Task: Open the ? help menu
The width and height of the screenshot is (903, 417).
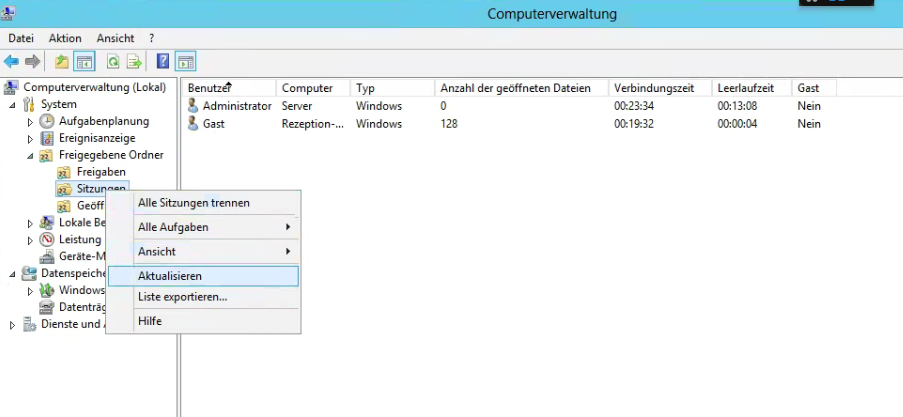Action: pyautogui.click(x=151, y=38)
